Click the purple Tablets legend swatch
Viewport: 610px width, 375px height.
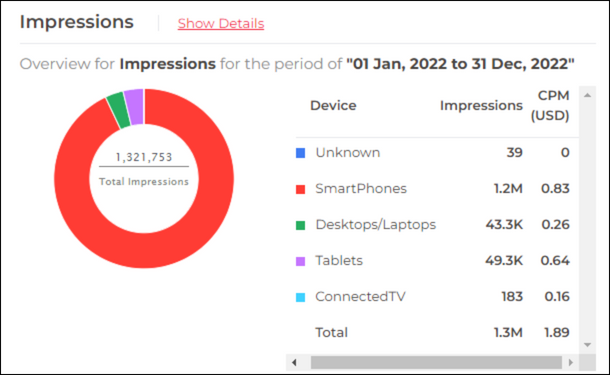301,261
